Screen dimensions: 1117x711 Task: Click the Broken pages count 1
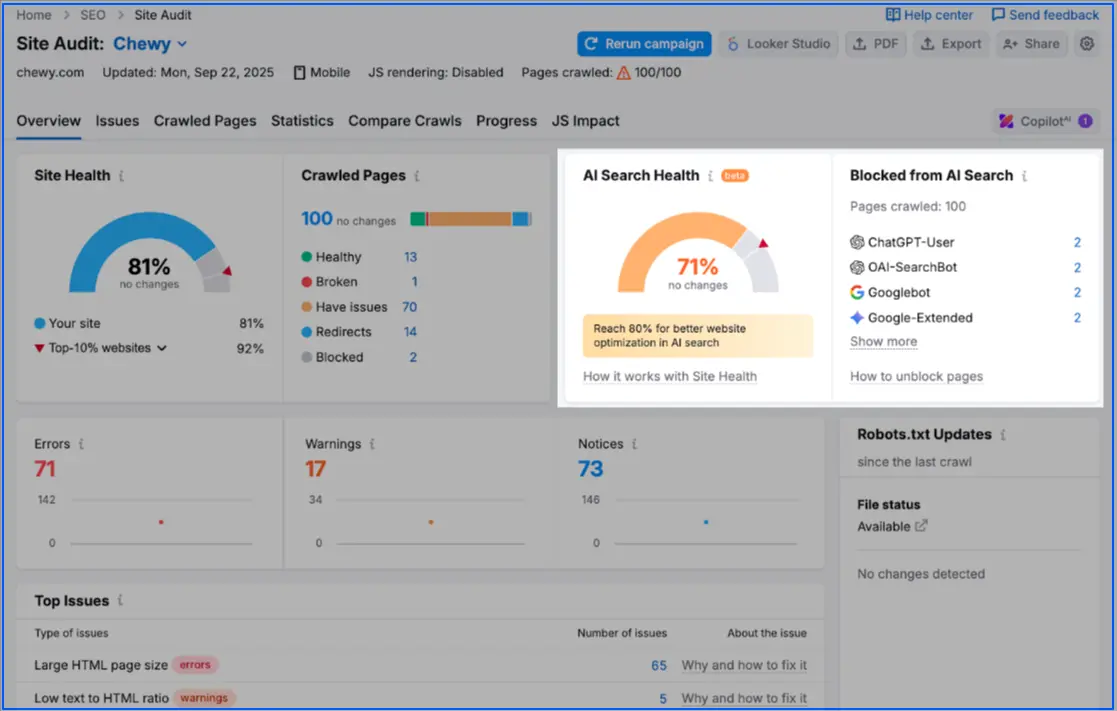tap(414, 282)
